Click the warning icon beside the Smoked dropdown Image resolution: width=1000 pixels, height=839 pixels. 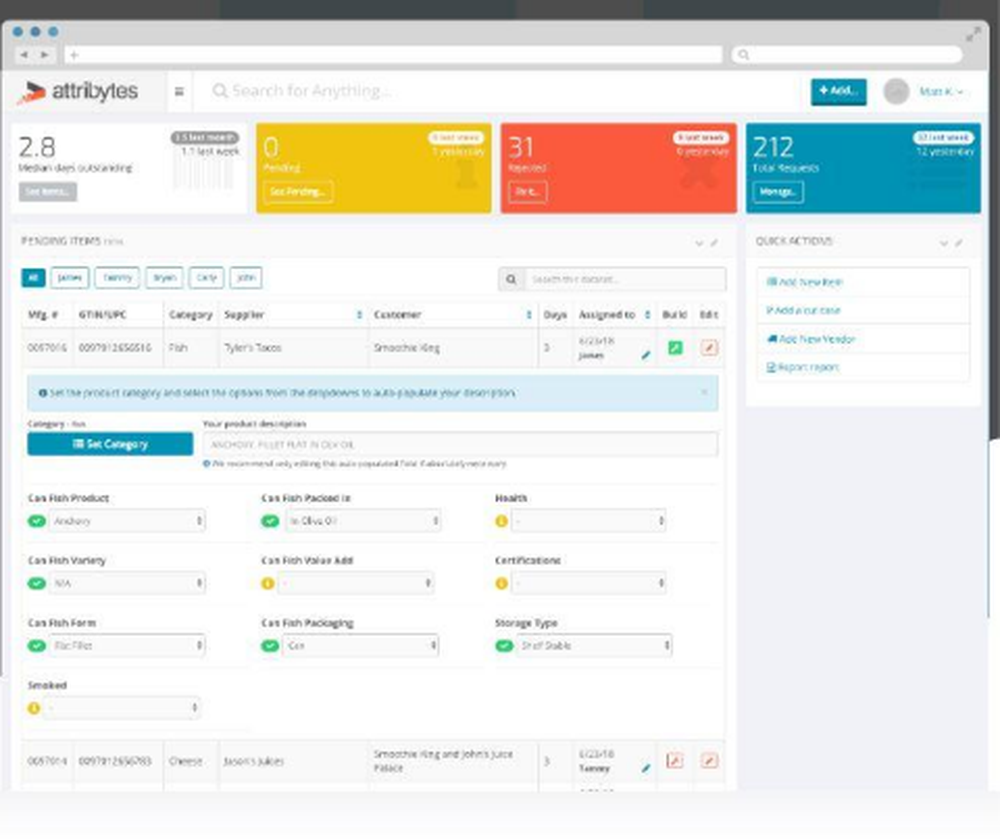(35, 707)
